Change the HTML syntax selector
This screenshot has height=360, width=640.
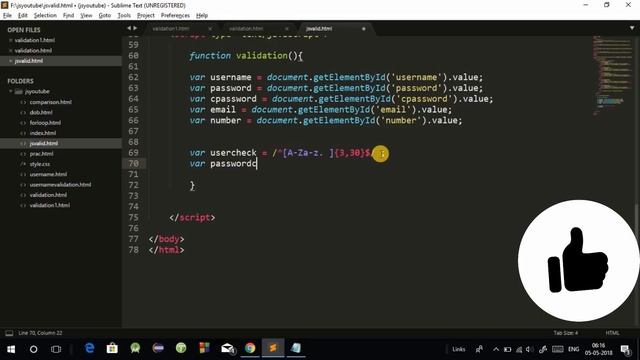(612, 333)
